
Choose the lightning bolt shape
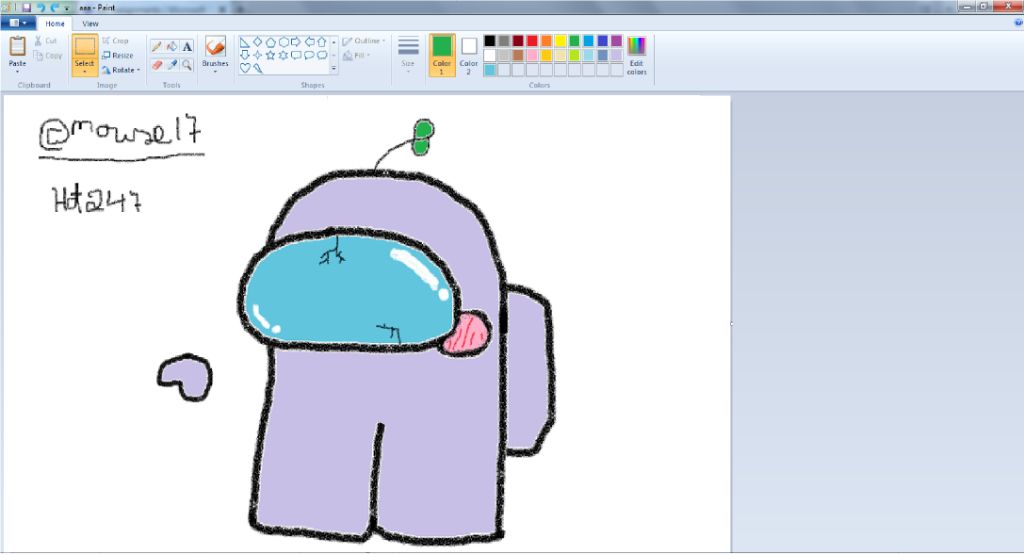(258, 68)
